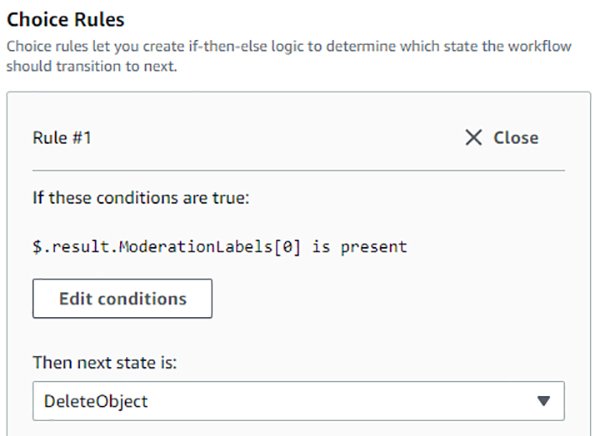Click the DeleteObject text in the selector
Screen dimensions: 600x436
coord(96,401)
